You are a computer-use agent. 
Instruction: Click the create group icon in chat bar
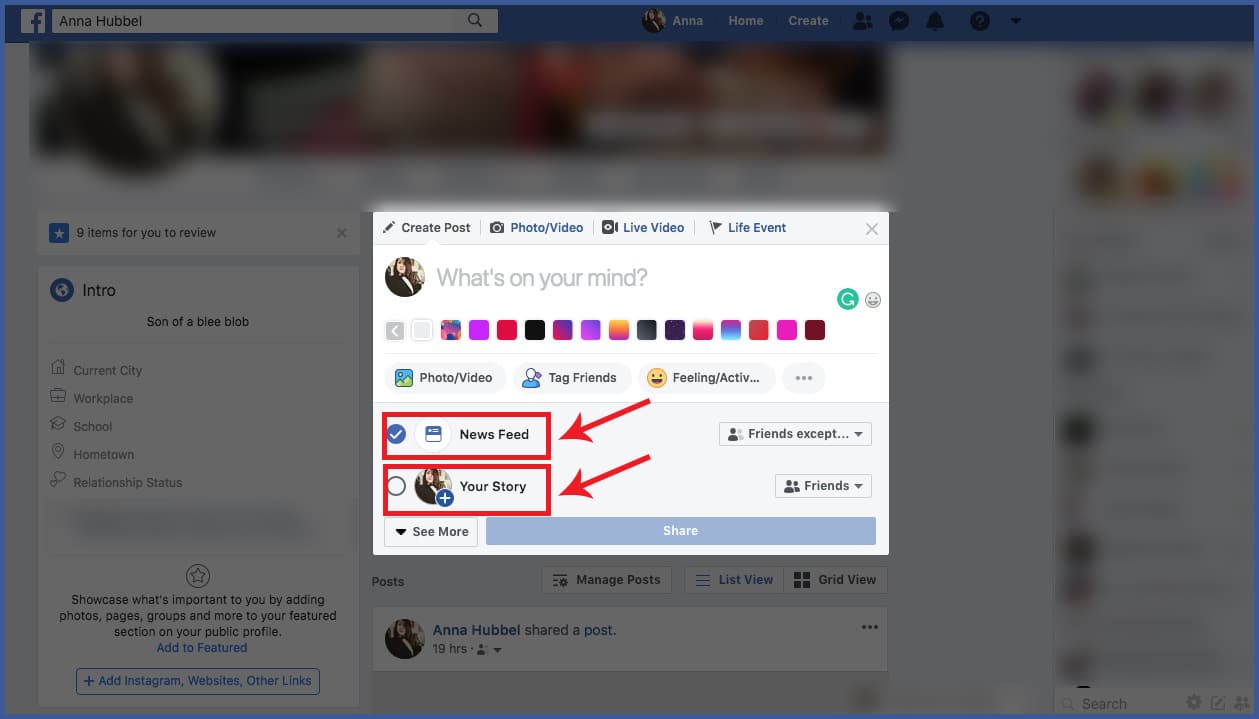click(1242, 703)
